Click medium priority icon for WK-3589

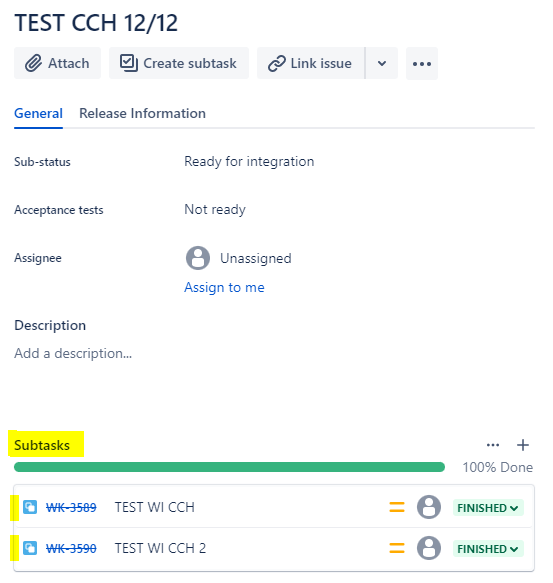click(x=397, y=507)
